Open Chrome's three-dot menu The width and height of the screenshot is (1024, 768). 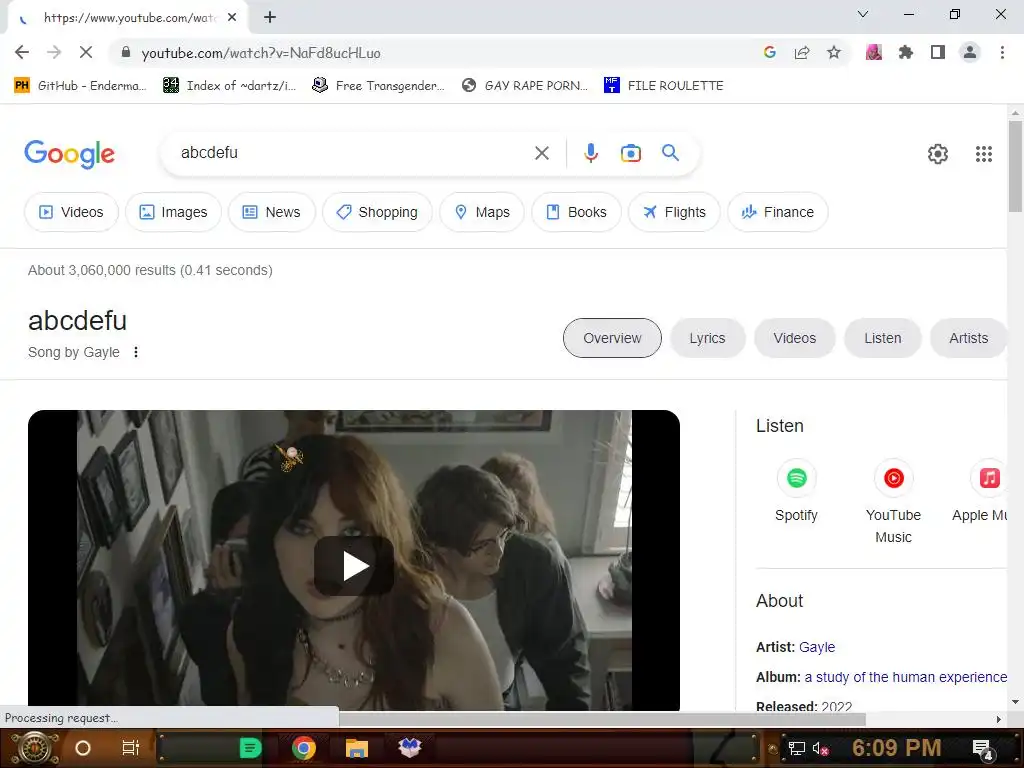1002,52
